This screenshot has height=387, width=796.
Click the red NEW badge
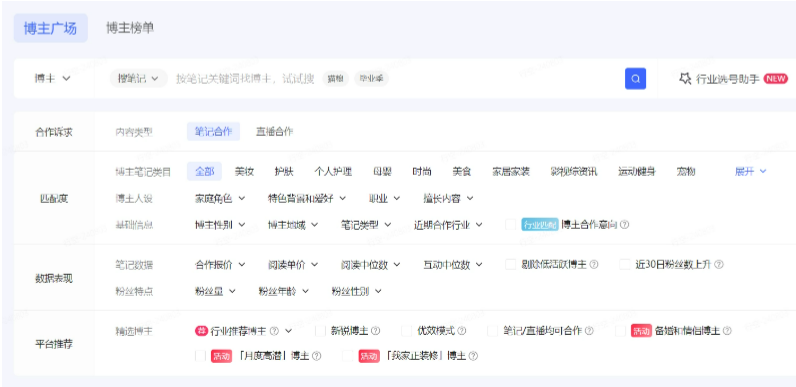click(776, 79)
